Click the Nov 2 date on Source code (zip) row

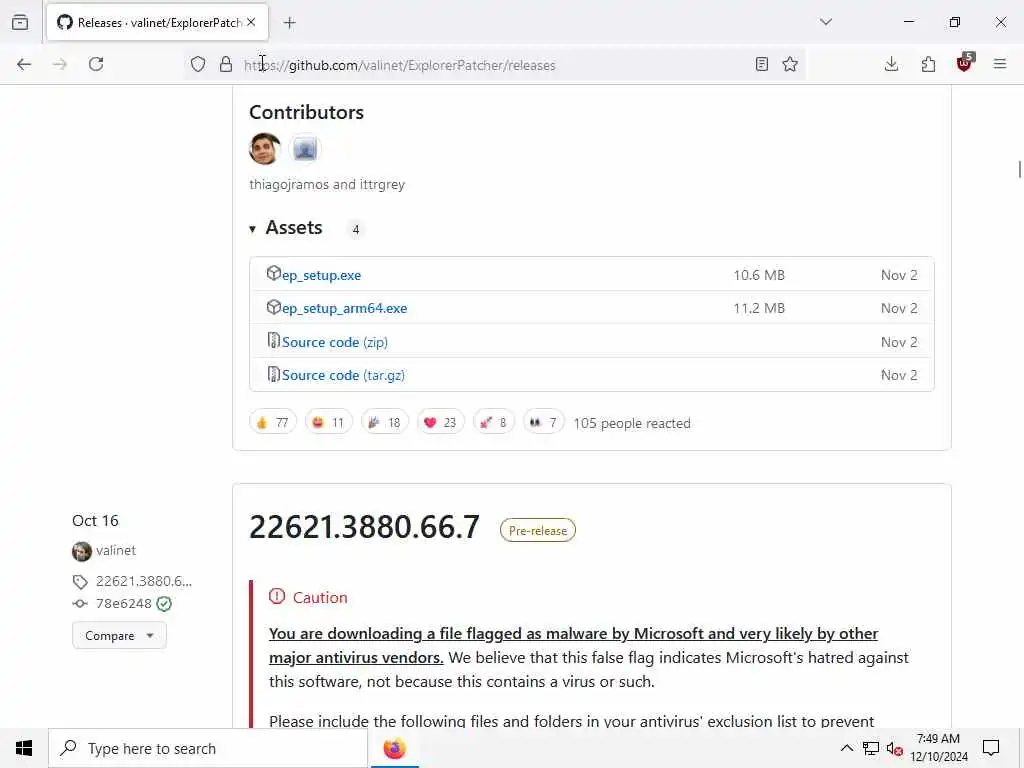(x=899, y=342)
